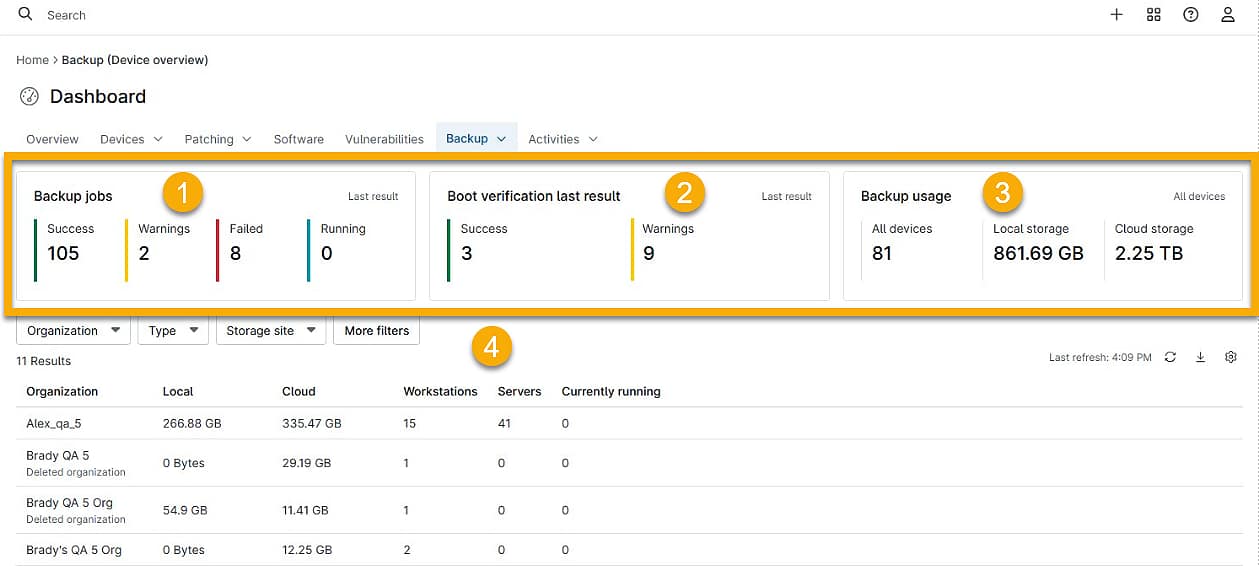Open the apps grid icon
Image resolution: width=1259 pixels, height=566 pixels.
1153,15
